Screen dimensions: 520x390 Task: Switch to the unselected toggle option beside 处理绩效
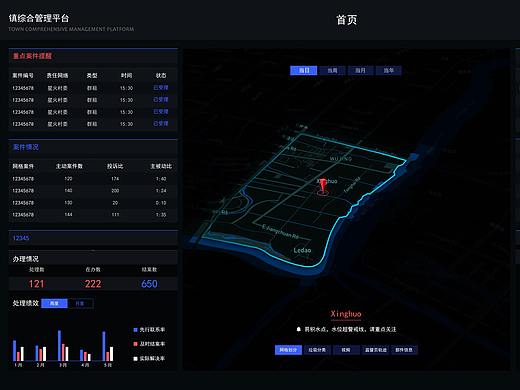[x=80, y=303]
